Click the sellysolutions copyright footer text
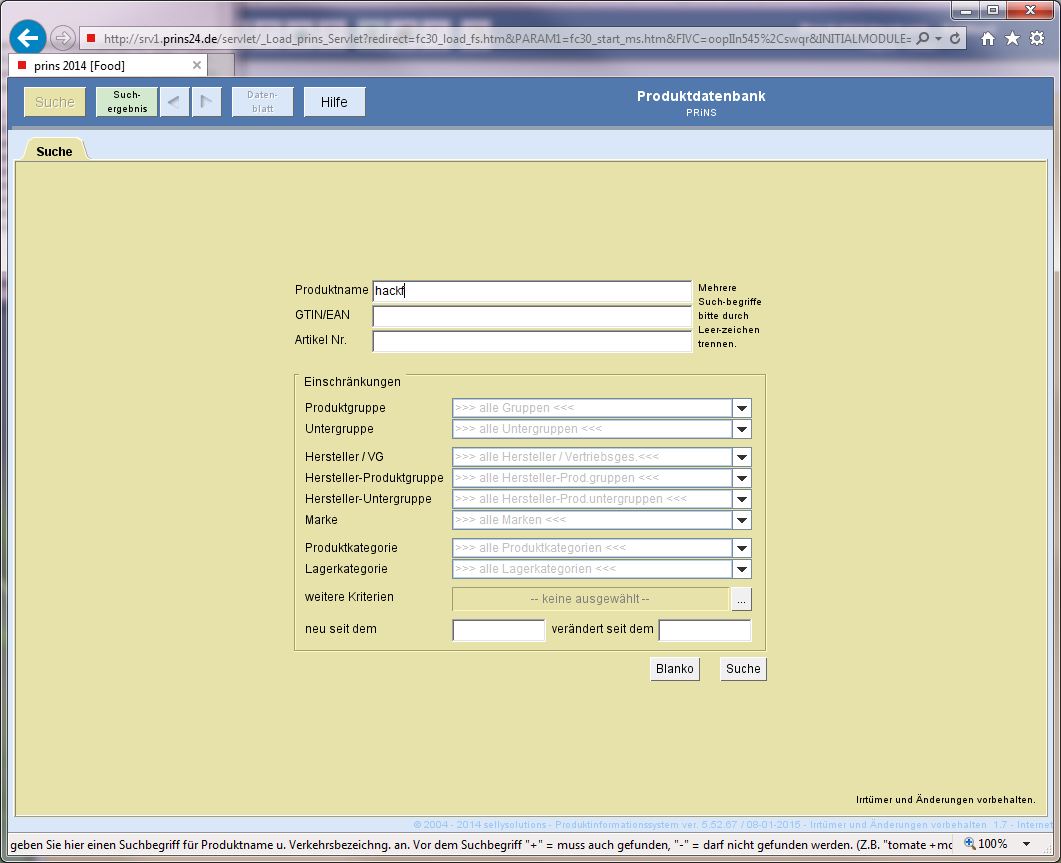The width and height of the screenshot is (1061, 863). pos(733,824)
